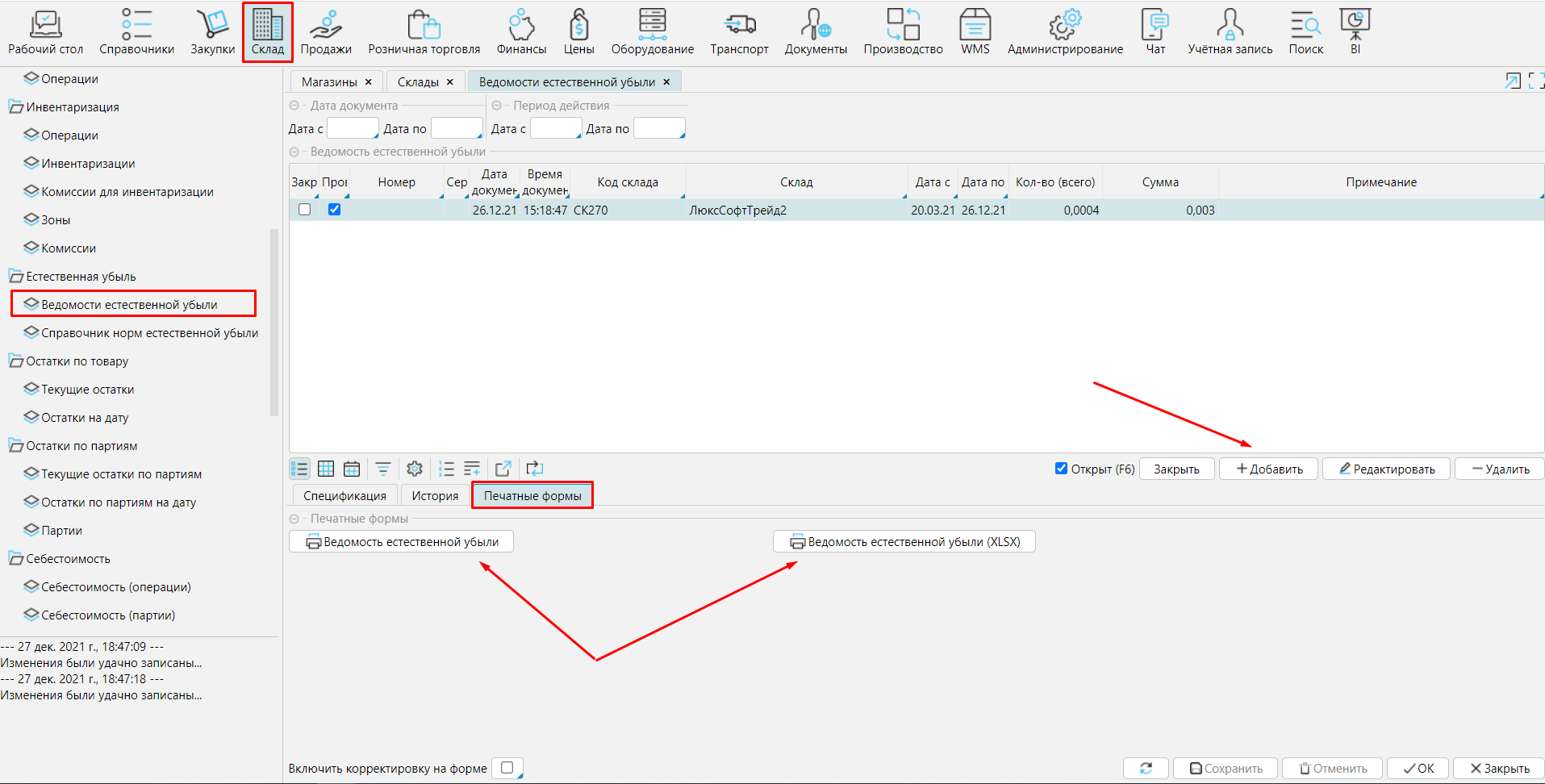Enable Включить корректировку на форме checkbox

[507, 768]
